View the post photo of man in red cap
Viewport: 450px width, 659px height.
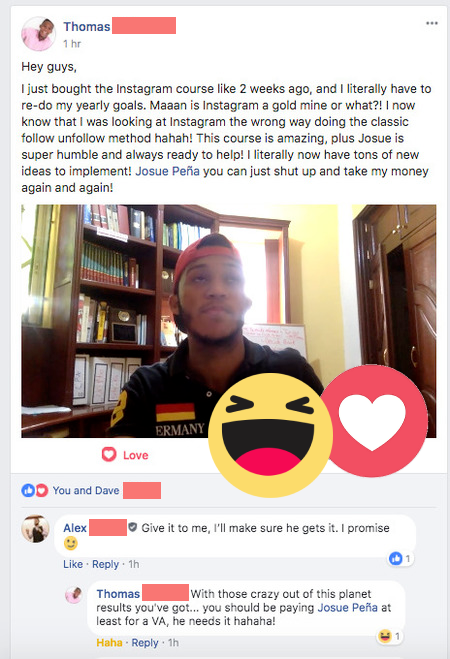[229, 321]
